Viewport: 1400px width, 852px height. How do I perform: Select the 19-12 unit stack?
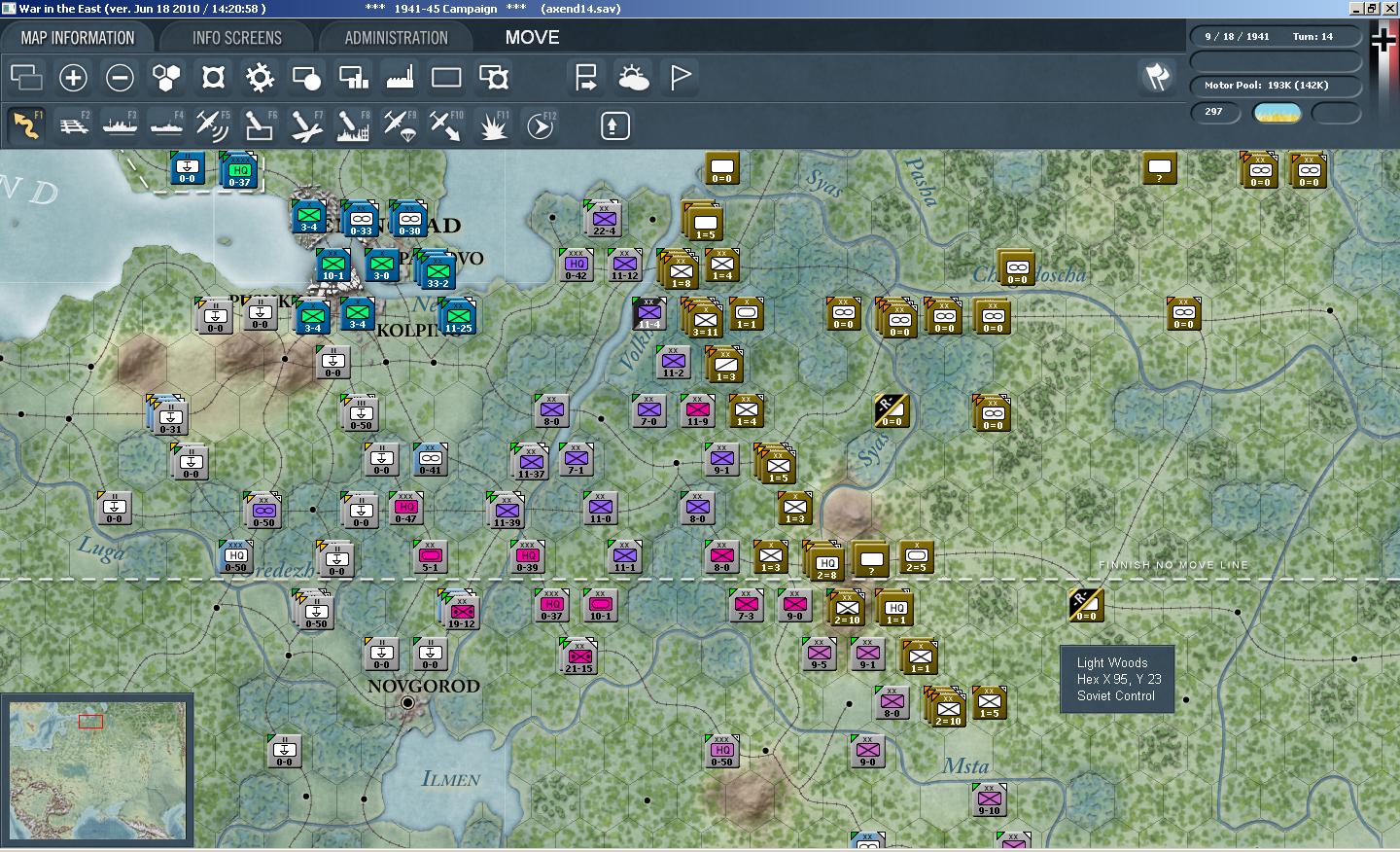click(x=459, y=609)
